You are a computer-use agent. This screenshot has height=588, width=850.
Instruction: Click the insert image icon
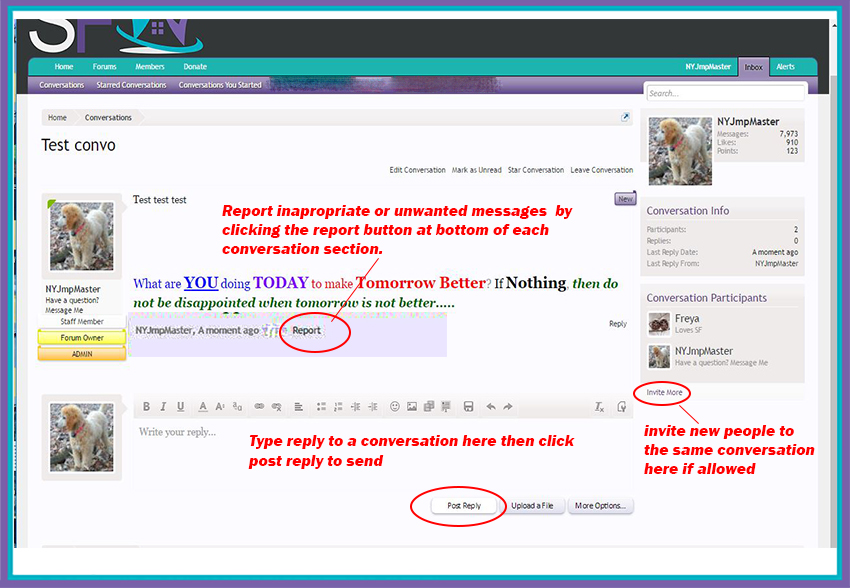pos(412,407)
